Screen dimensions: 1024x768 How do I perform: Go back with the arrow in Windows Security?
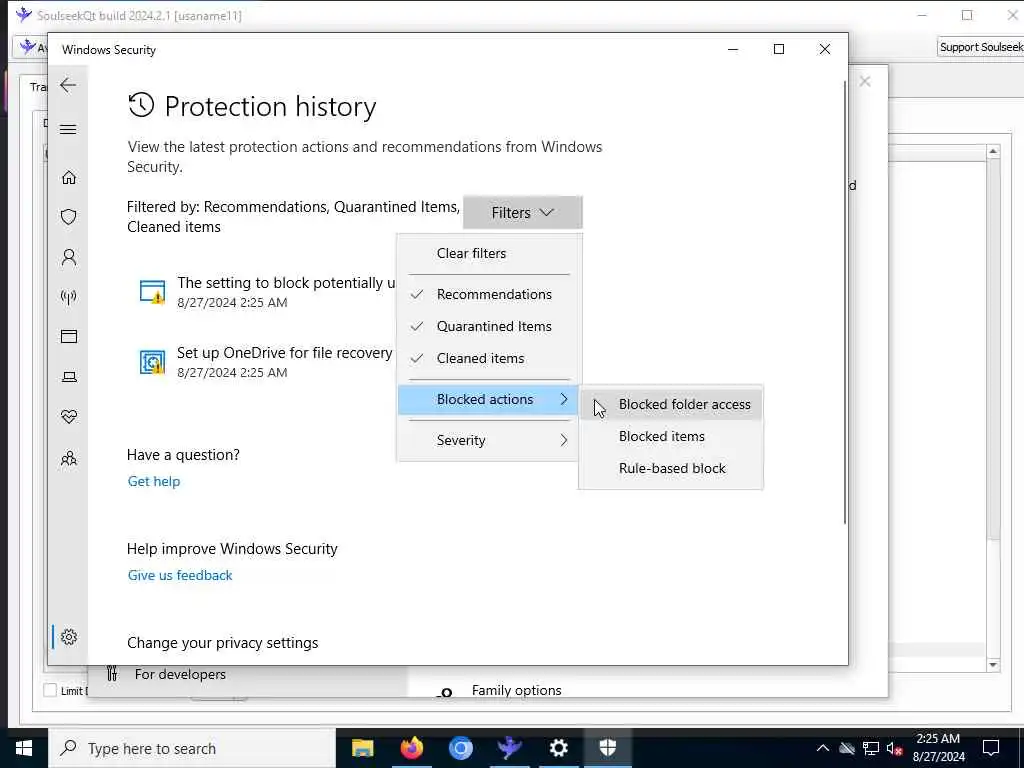(x=68, y=85)
